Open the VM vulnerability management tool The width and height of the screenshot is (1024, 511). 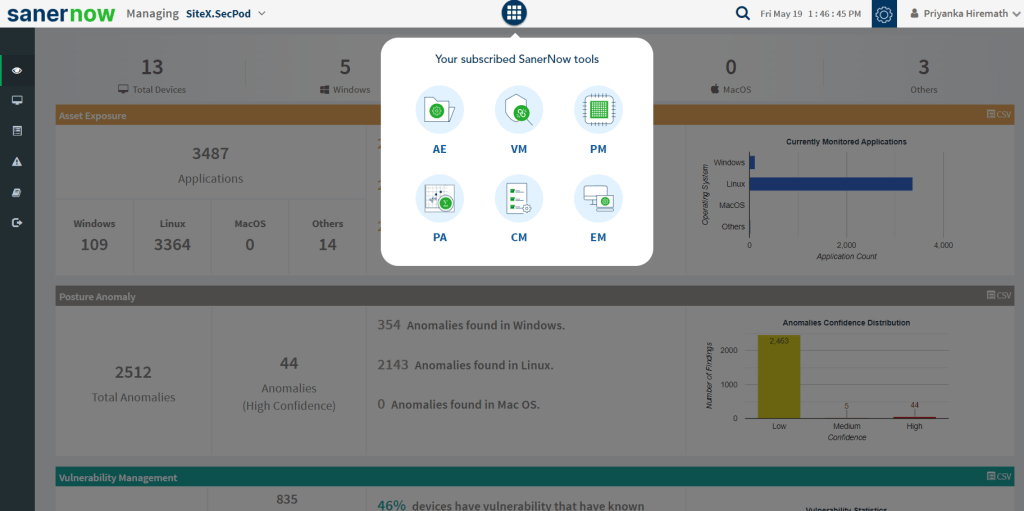(519, 122)
